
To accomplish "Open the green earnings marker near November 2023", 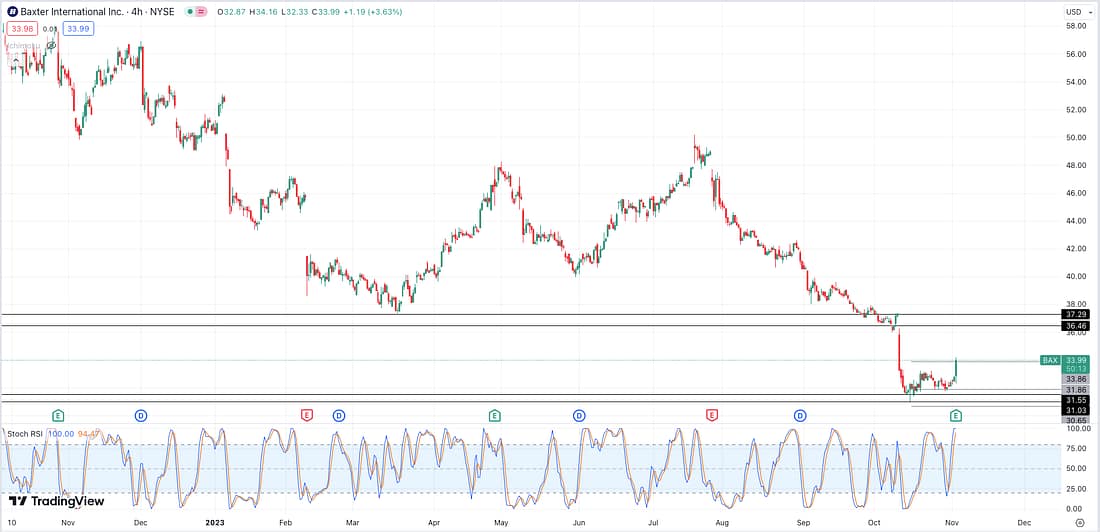I will (x=956, y=415).
